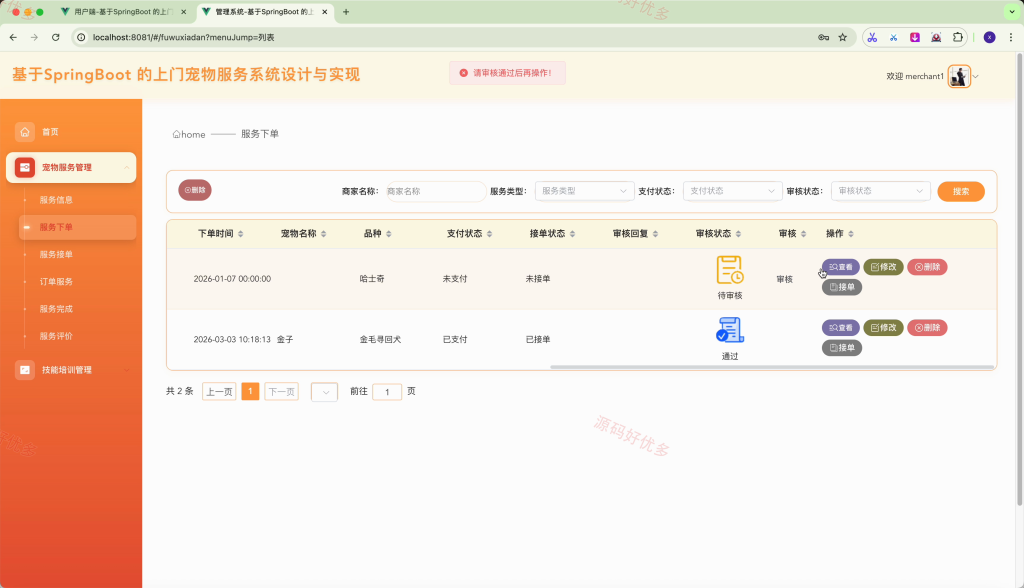Open the 支付状态 filter dropdown
1024x588 pixels.
733,191
